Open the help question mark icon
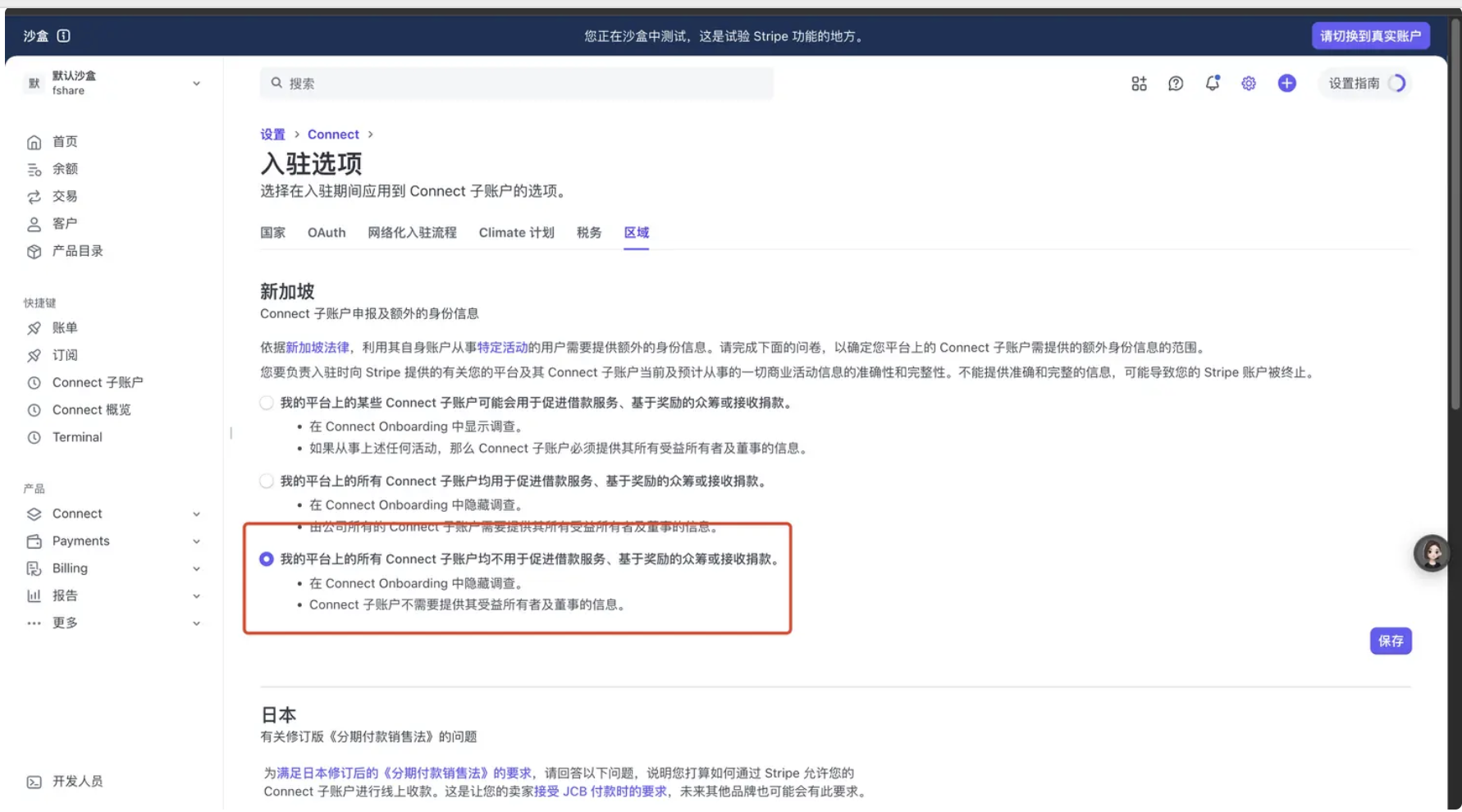 1176,84
